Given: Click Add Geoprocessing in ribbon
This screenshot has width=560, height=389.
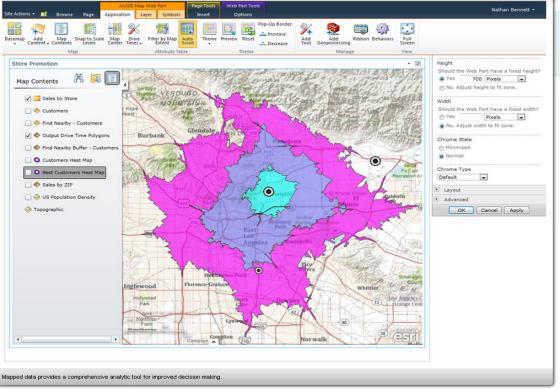Looking at the screenshot, I should [x=334, y=33].
